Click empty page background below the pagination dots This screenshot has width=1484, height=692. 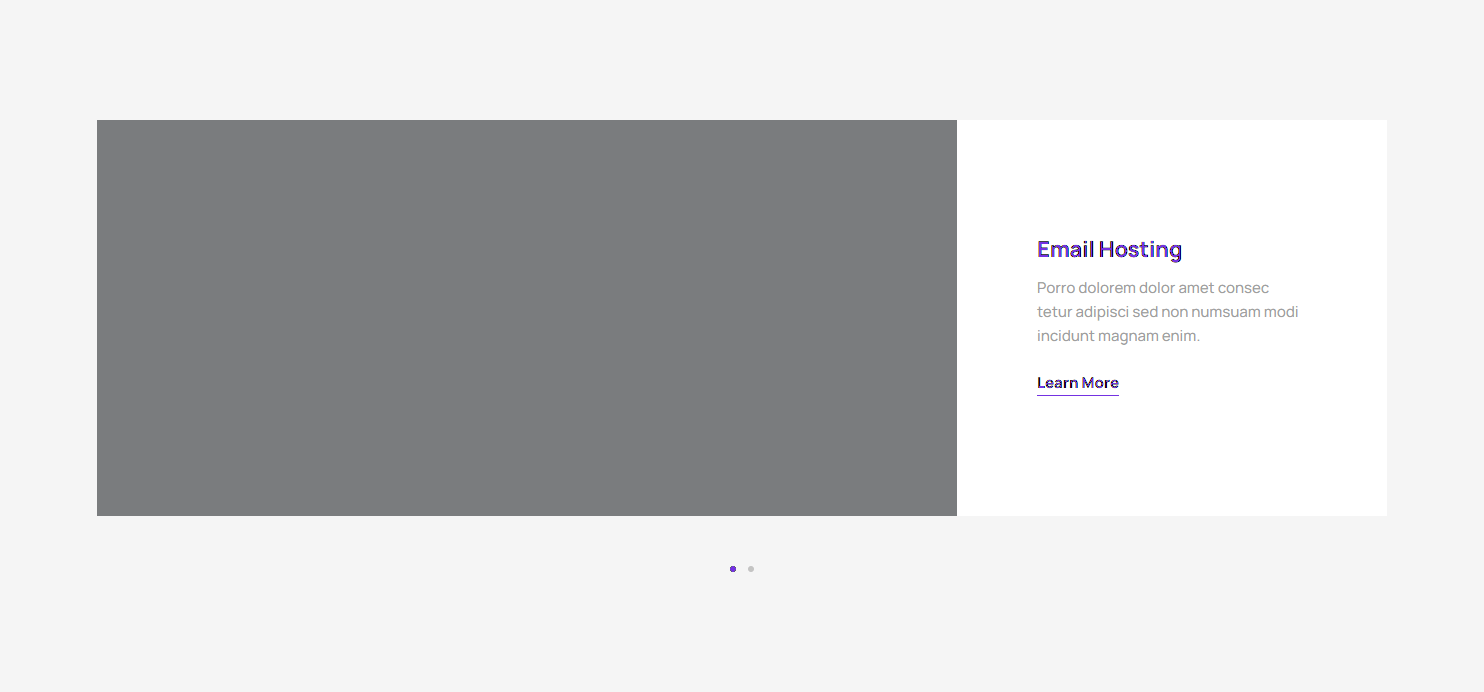tap(742, 640)
